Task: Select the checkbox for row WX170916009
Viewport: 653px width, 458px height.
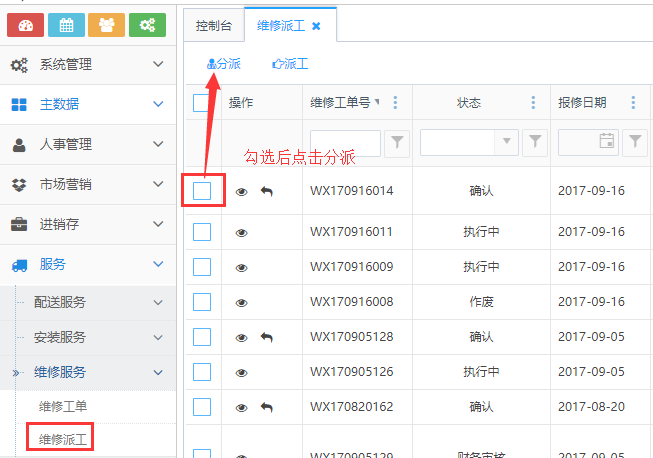Action: pyautogui.click(x=202, y=267)
